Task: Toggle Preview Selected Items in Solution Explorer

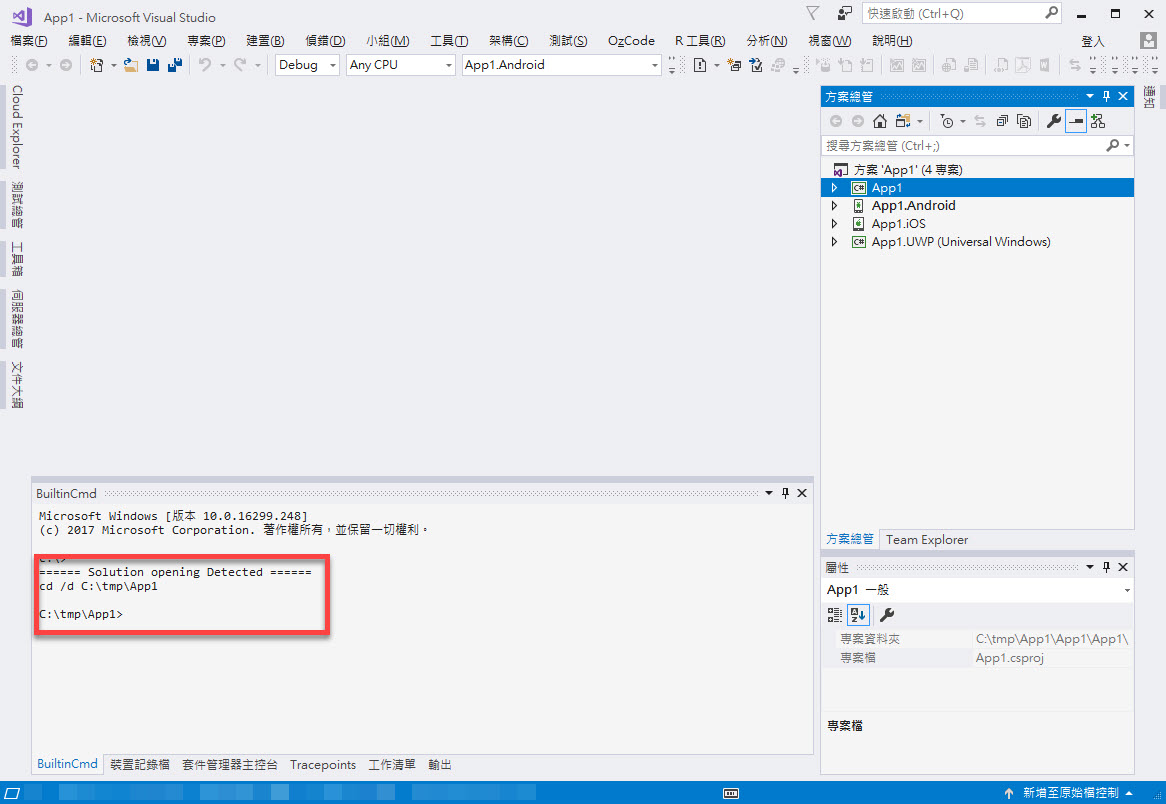Action: point(1076,121)
